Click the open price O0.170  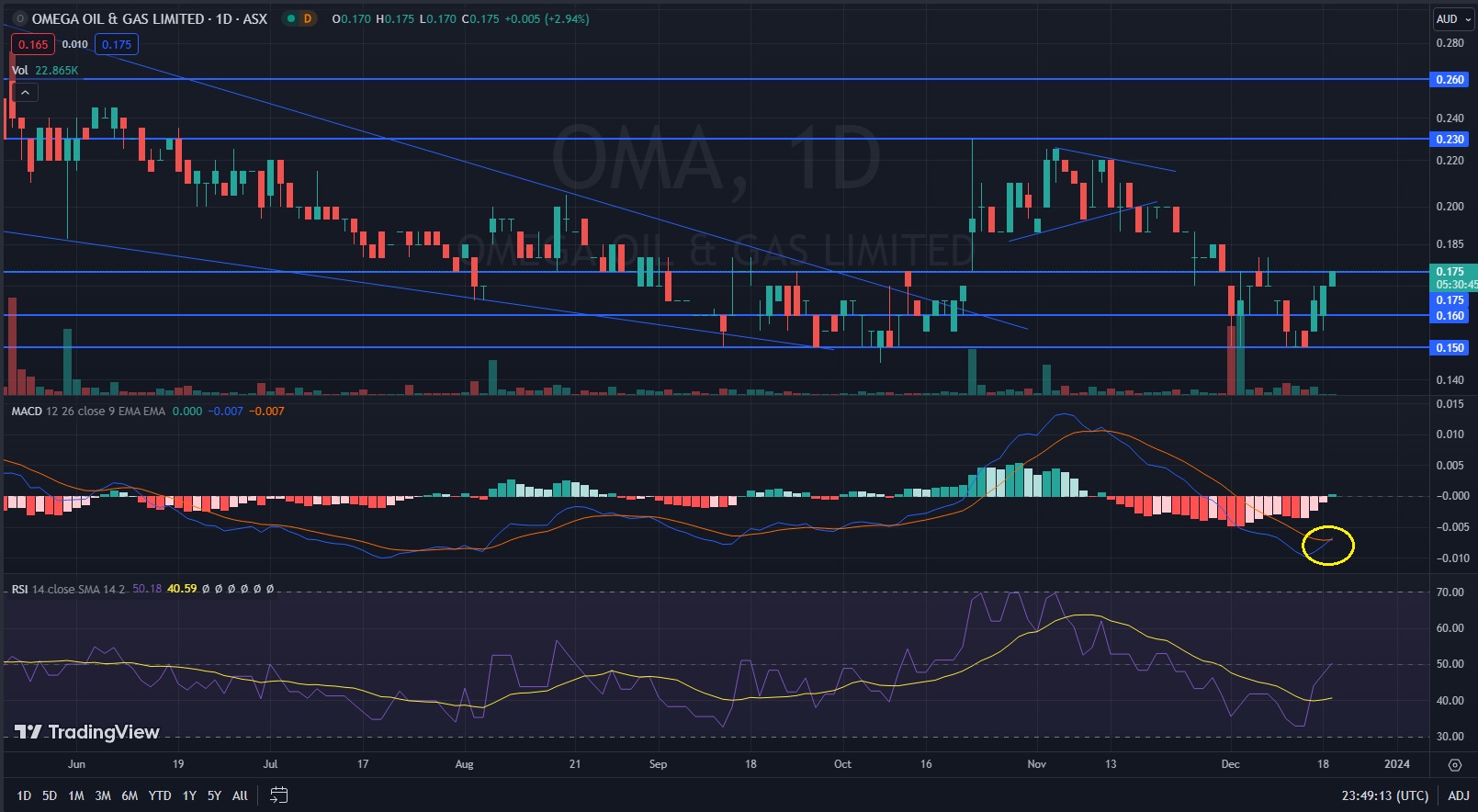tap(352, 18)
